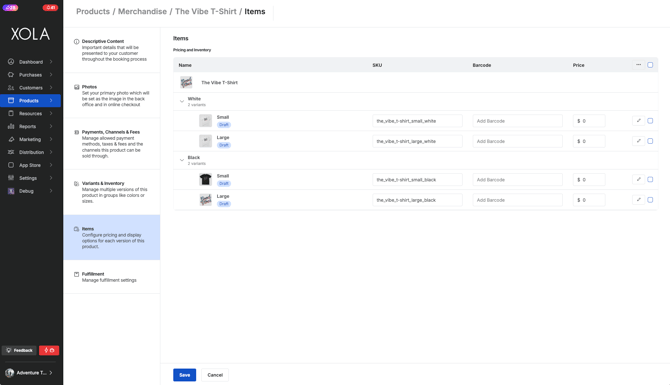670x385 pixels.
Task: Switch to the Fulfillment section
Action: point(112,277)
